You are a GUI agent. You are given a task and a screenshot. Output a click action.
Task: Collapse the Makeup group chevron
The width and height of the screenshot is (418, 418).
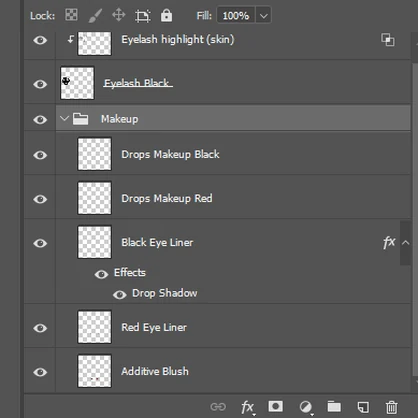point(64,118)
